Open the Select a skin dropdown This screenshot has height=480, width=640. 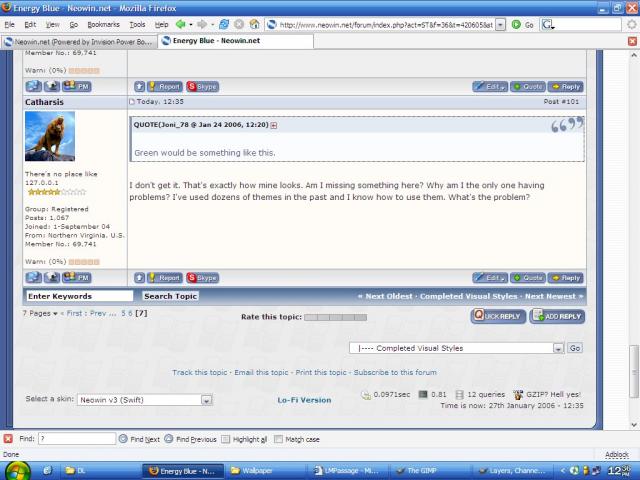pyautogui.click(x=144, y=400)
